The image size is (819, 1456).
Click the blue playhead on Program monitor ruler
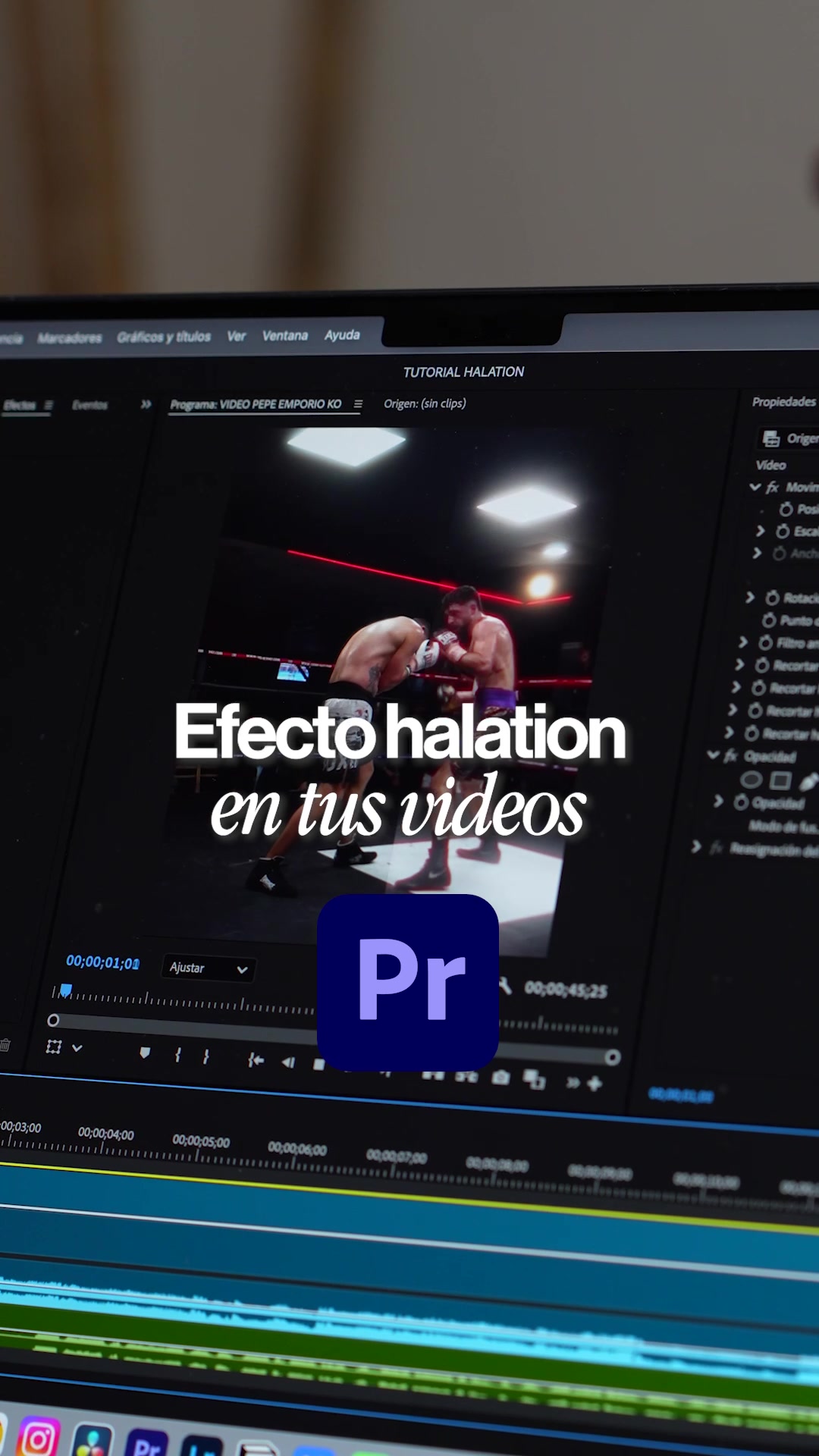[x=66, y=990]
